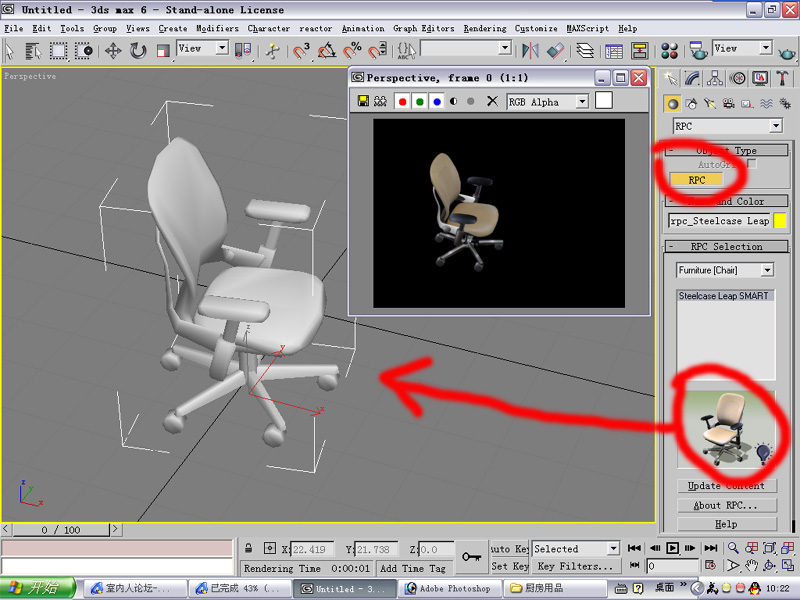Click the Align tool
Viewport: 800px width, 600px height.
(x=555, y=51)
